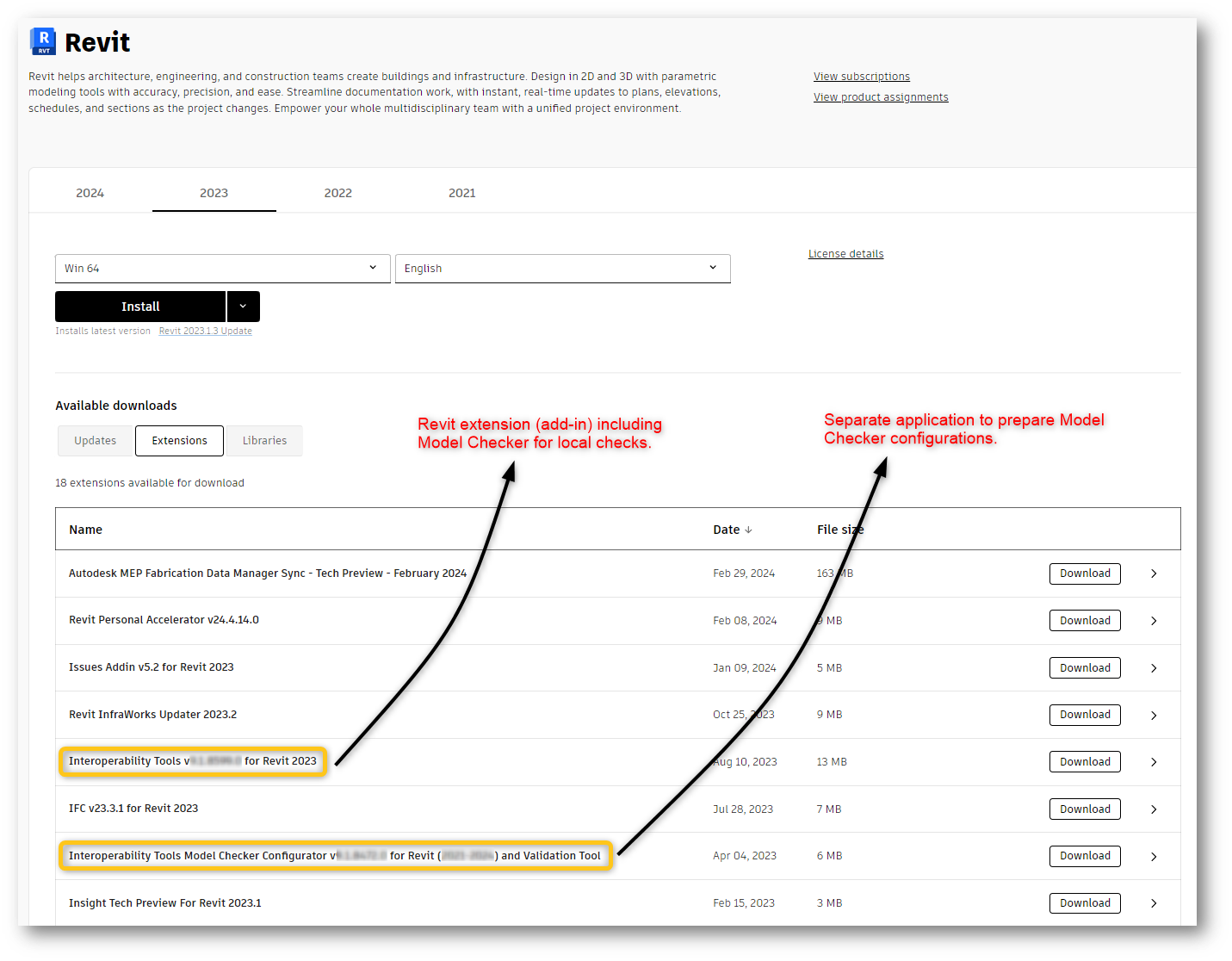Click the Revit product logo icon
This screenshot has height=961, width=1232.
pyautogui.click(x=42, y=40)
